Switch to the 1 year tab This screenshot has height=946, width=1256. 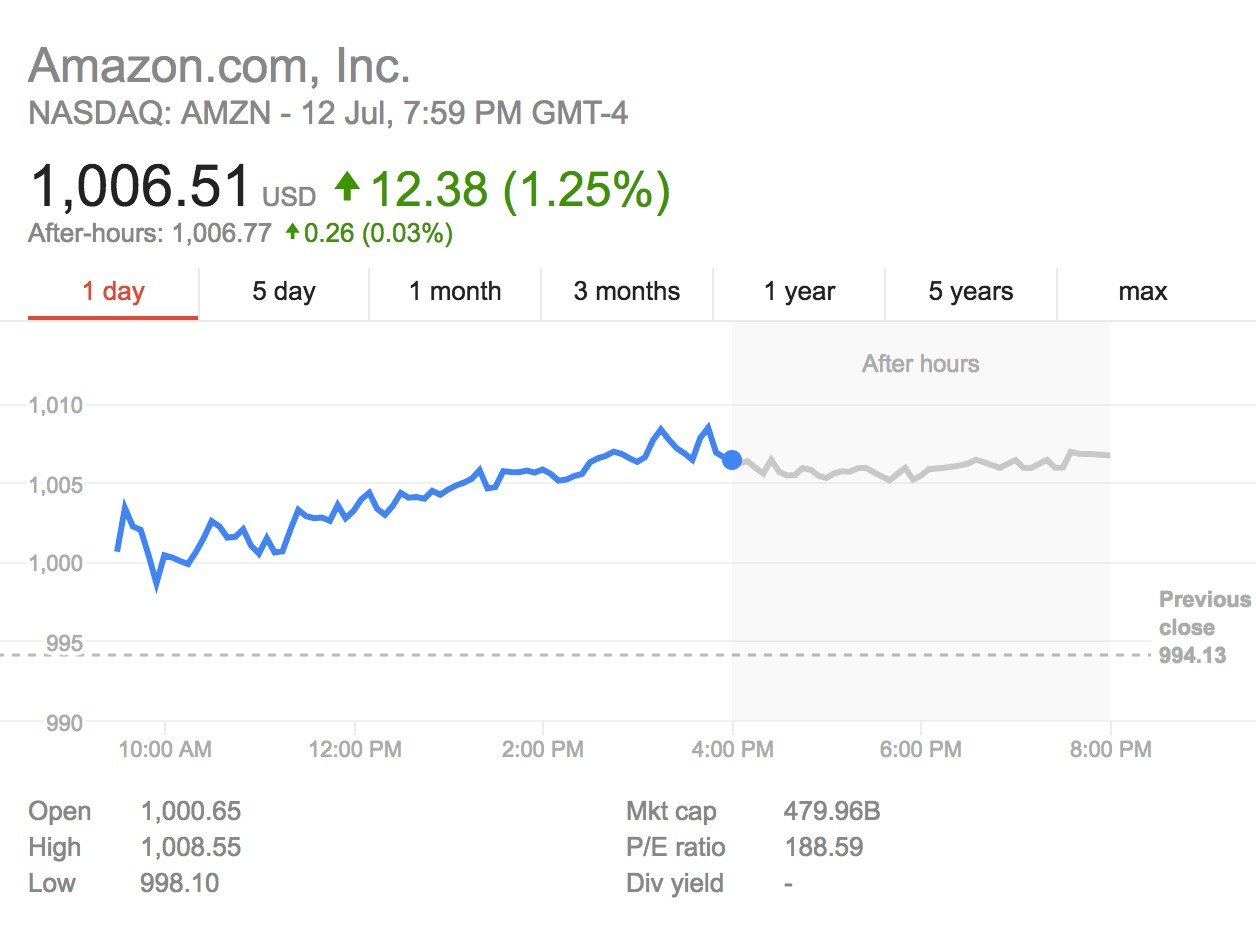pyautogui.click(x=799, y=292)
